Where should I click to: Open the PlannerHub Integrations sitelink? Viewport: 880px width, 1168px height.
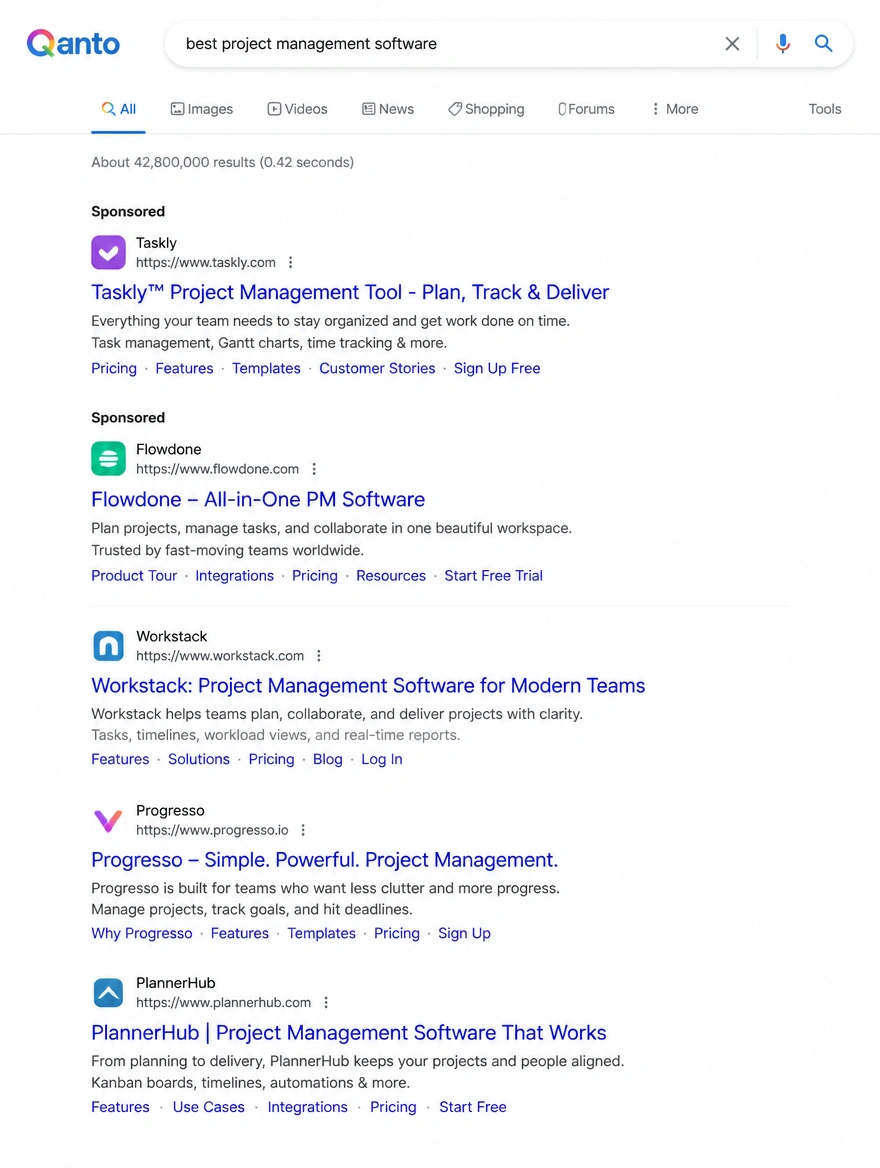click(x=307, y=1107)
